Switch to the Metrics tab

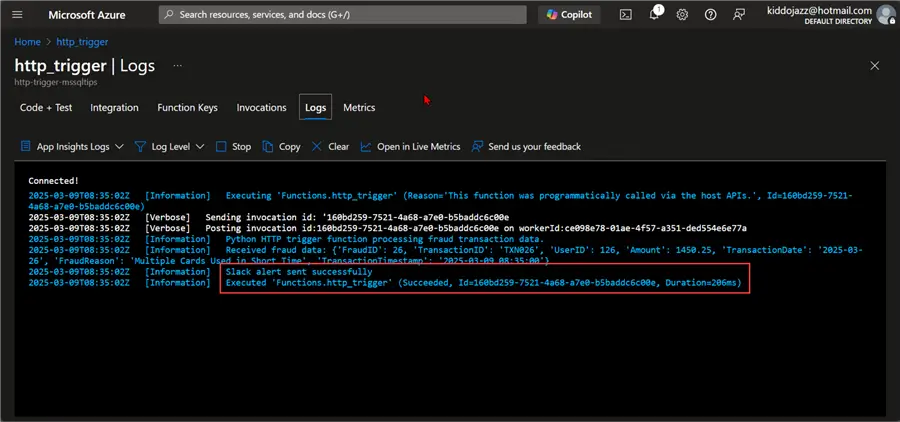pos(359,107)
